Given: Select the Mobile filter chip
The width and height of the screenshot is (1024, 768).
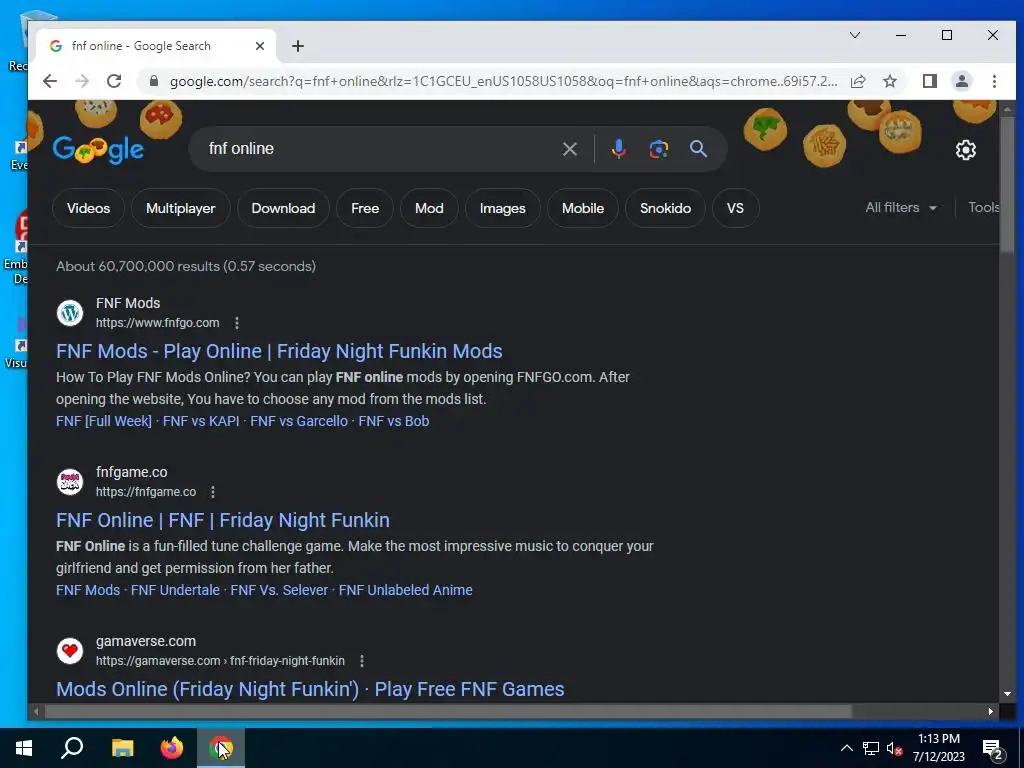Looking at the screenshot, I should coord(583,208).
